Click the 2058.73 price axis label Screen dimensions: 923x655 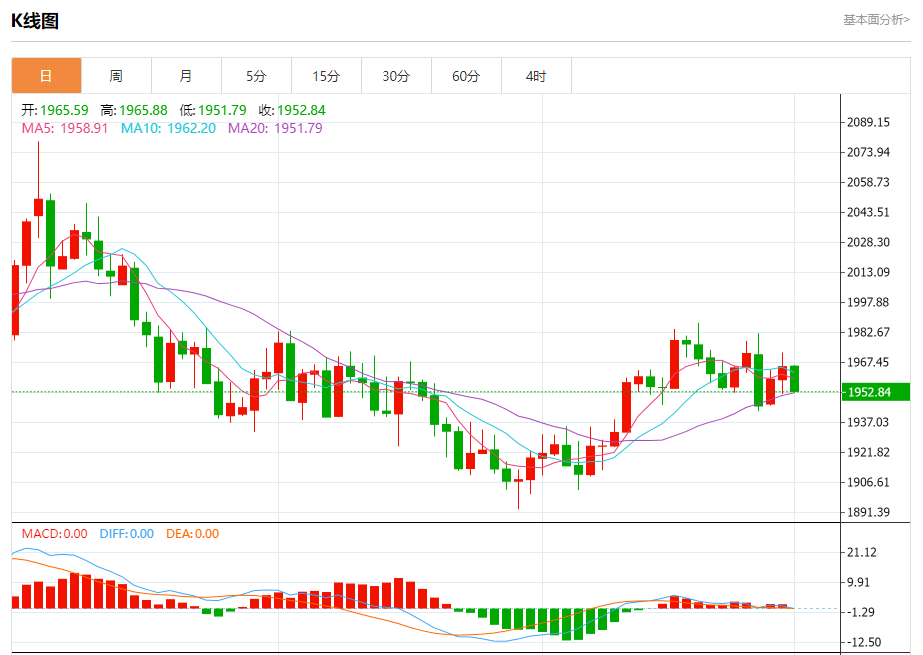coord(868,182)
